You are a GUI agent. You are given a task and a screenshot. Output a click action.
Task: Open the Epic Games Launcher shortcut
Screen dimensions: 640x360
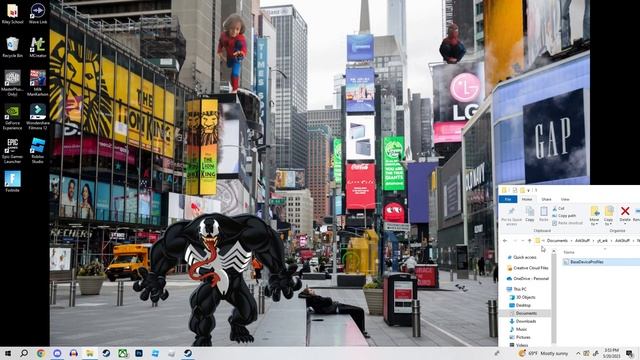pyautogui.click(x=12, y=151)
